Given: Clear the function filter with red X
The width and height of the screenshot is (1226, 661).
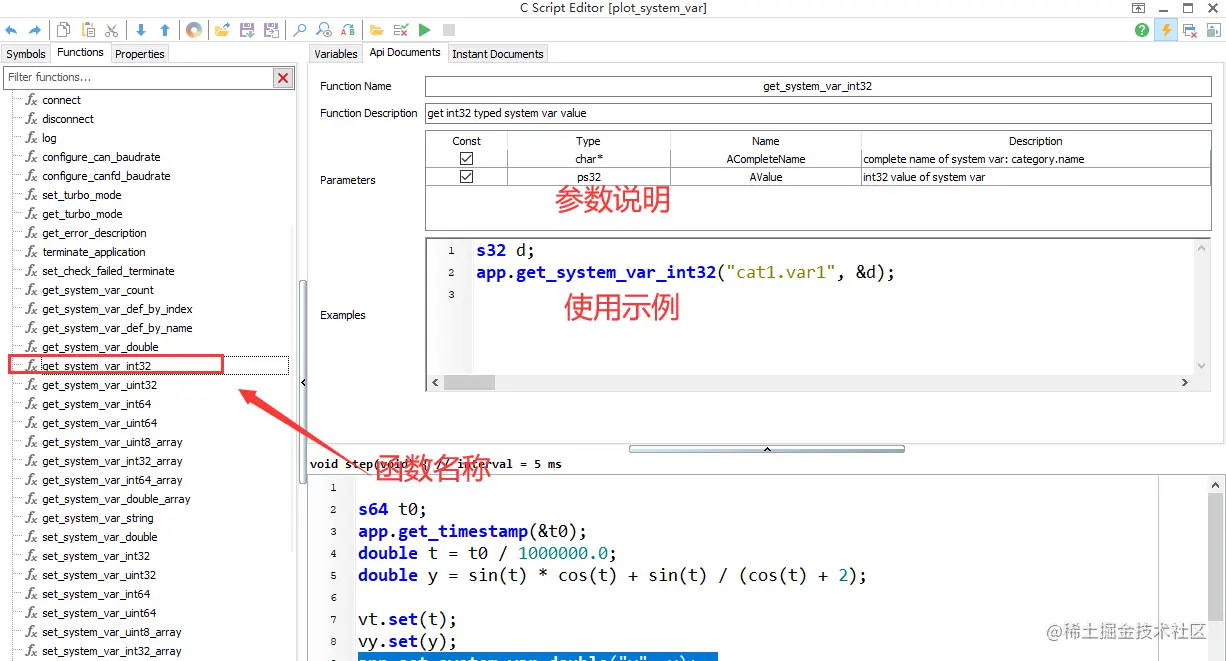Looking at the screenshot, I should [x=283, y=77].
